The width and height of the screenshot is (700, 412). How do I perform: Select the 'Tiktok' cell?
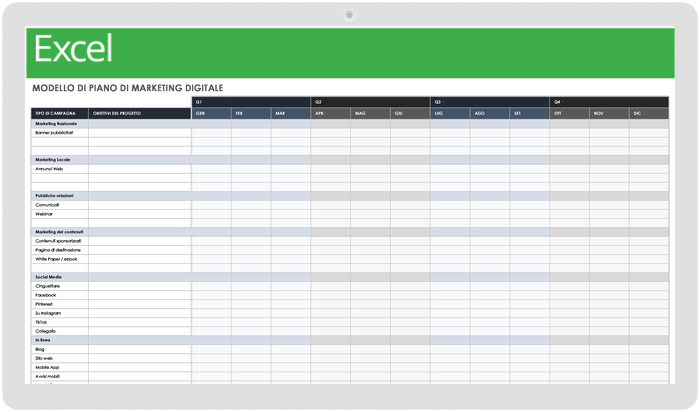coord(60,322)
